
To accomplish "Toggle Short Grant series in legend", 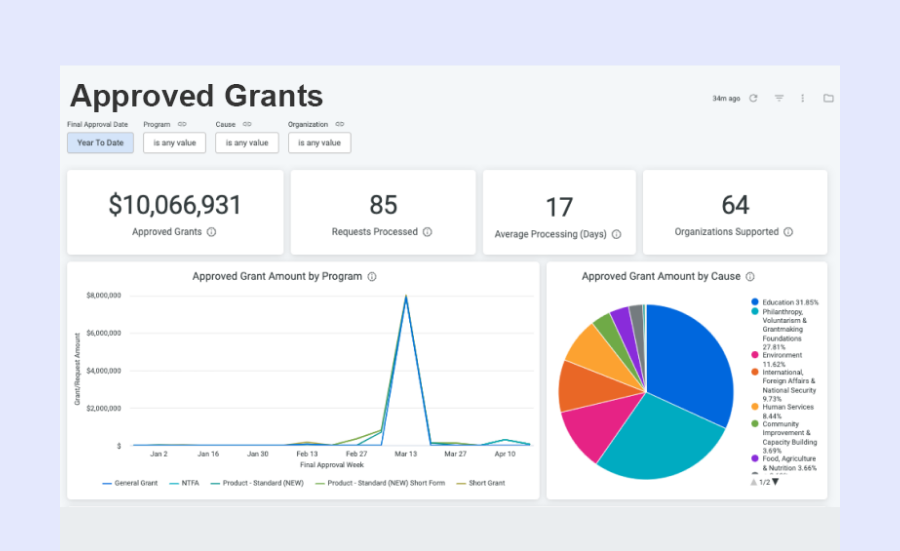I will point(481,483).
